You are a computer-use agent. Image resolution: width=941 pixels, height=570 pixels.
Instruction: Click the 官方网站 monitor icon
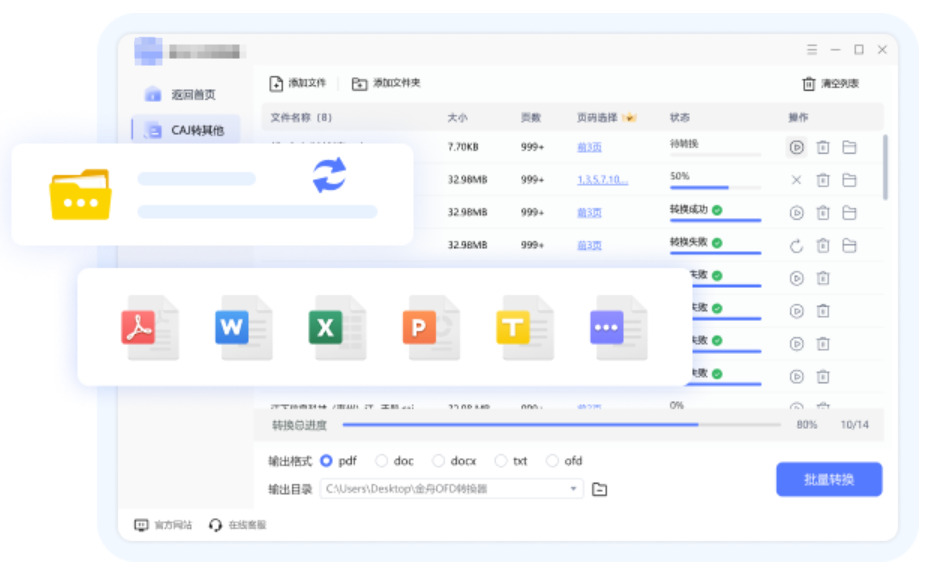tap(141, 526)
